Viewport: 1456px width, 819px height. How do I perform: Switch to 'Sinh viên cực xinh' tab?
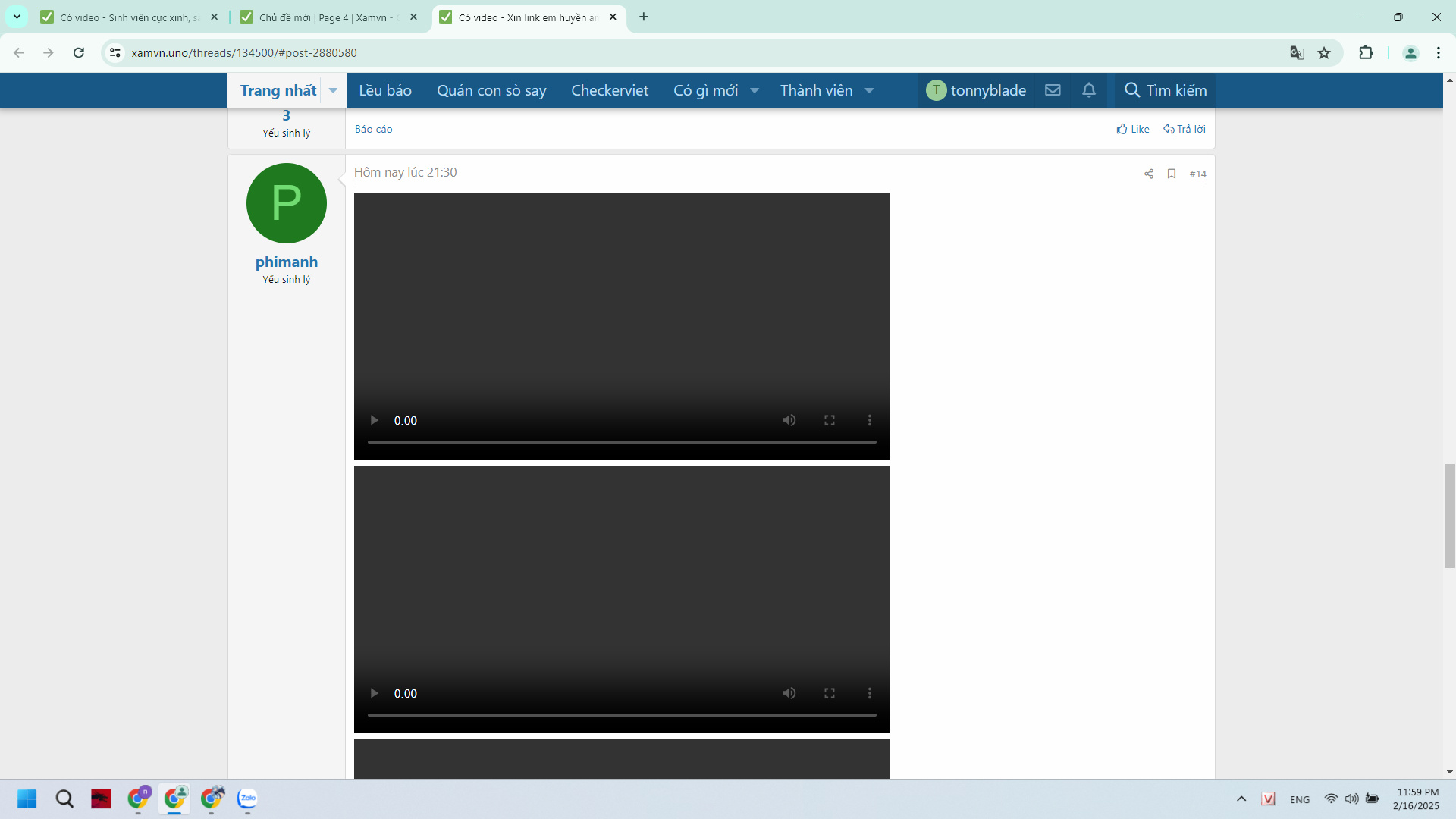coord(130,17)
